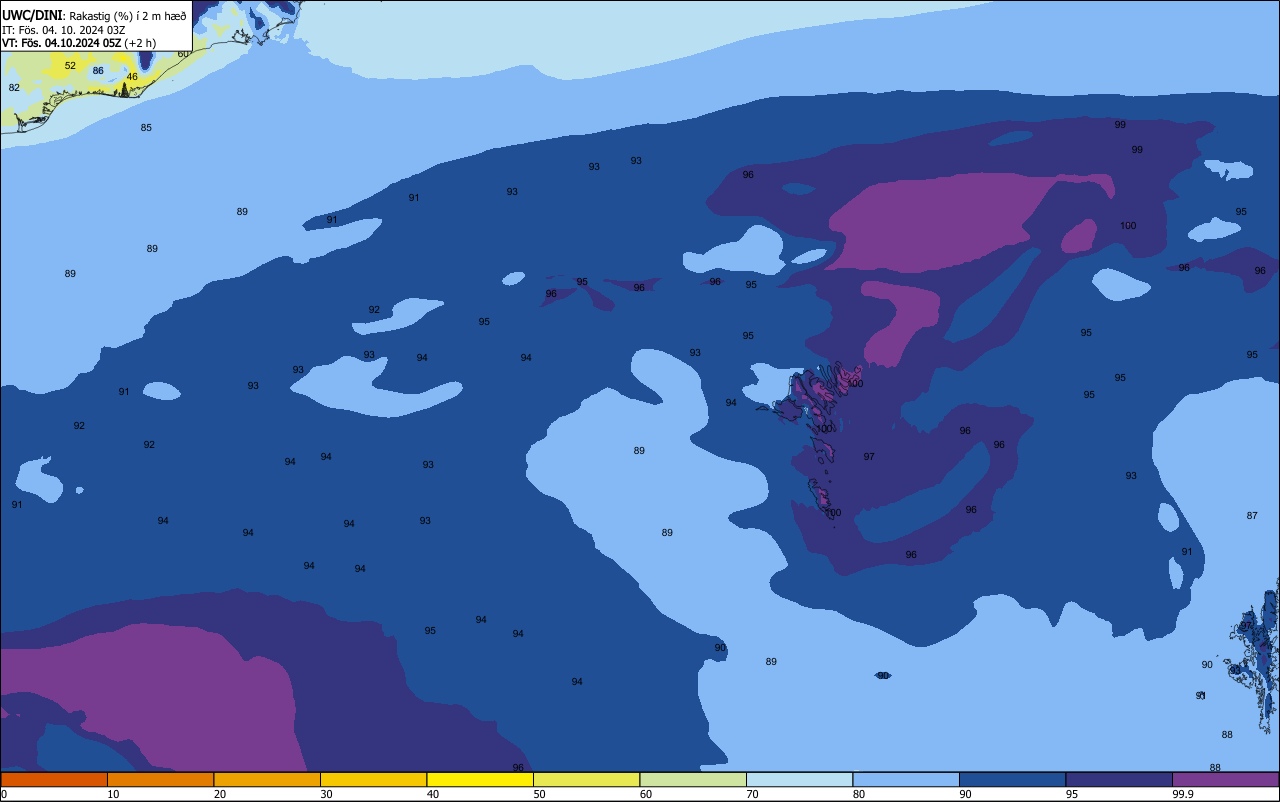Click the 0–10 dark orange legend swatch
The height and width of the screenshot is (802, 1280).
pos(54,779)
